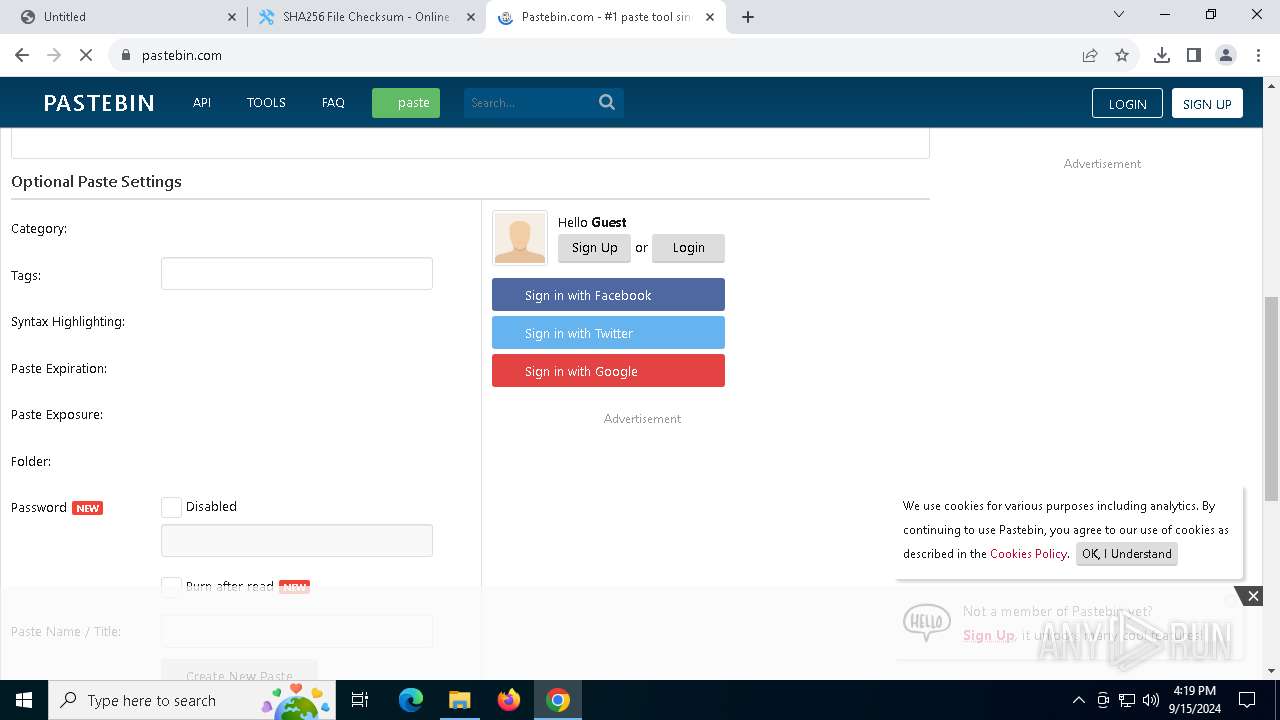Go back using browser back arrow

tap(22, 55)
